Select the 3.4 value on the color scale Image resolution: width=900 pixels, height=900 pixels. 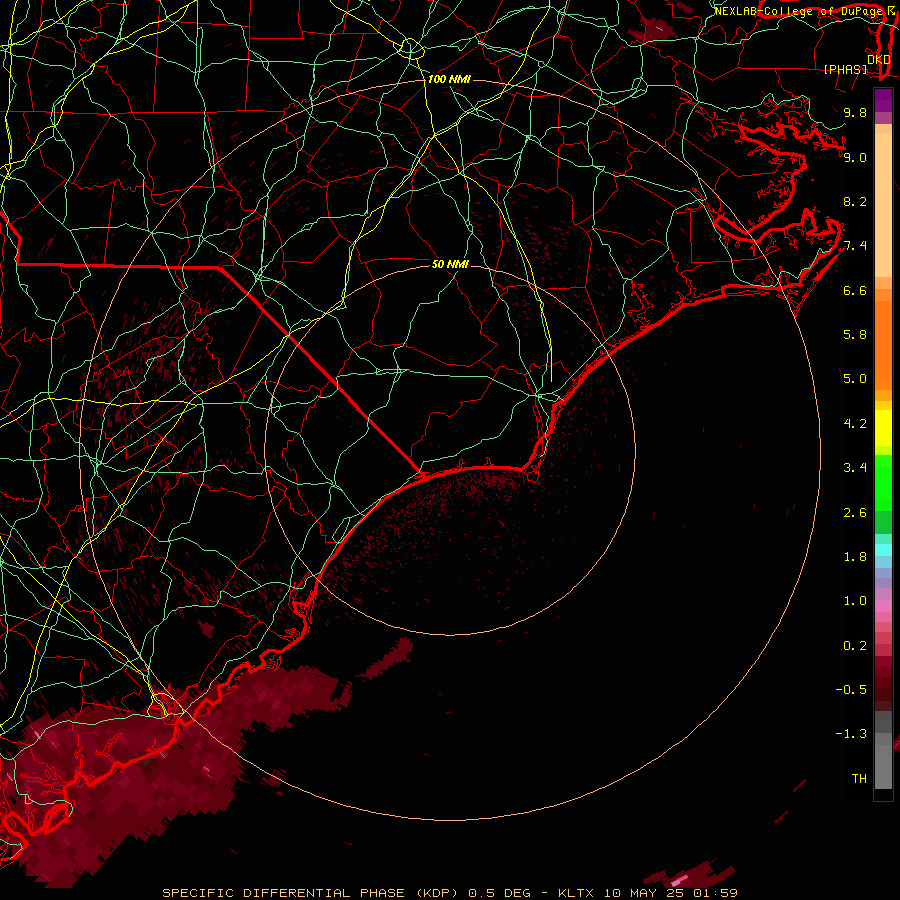tap(855, 468)
